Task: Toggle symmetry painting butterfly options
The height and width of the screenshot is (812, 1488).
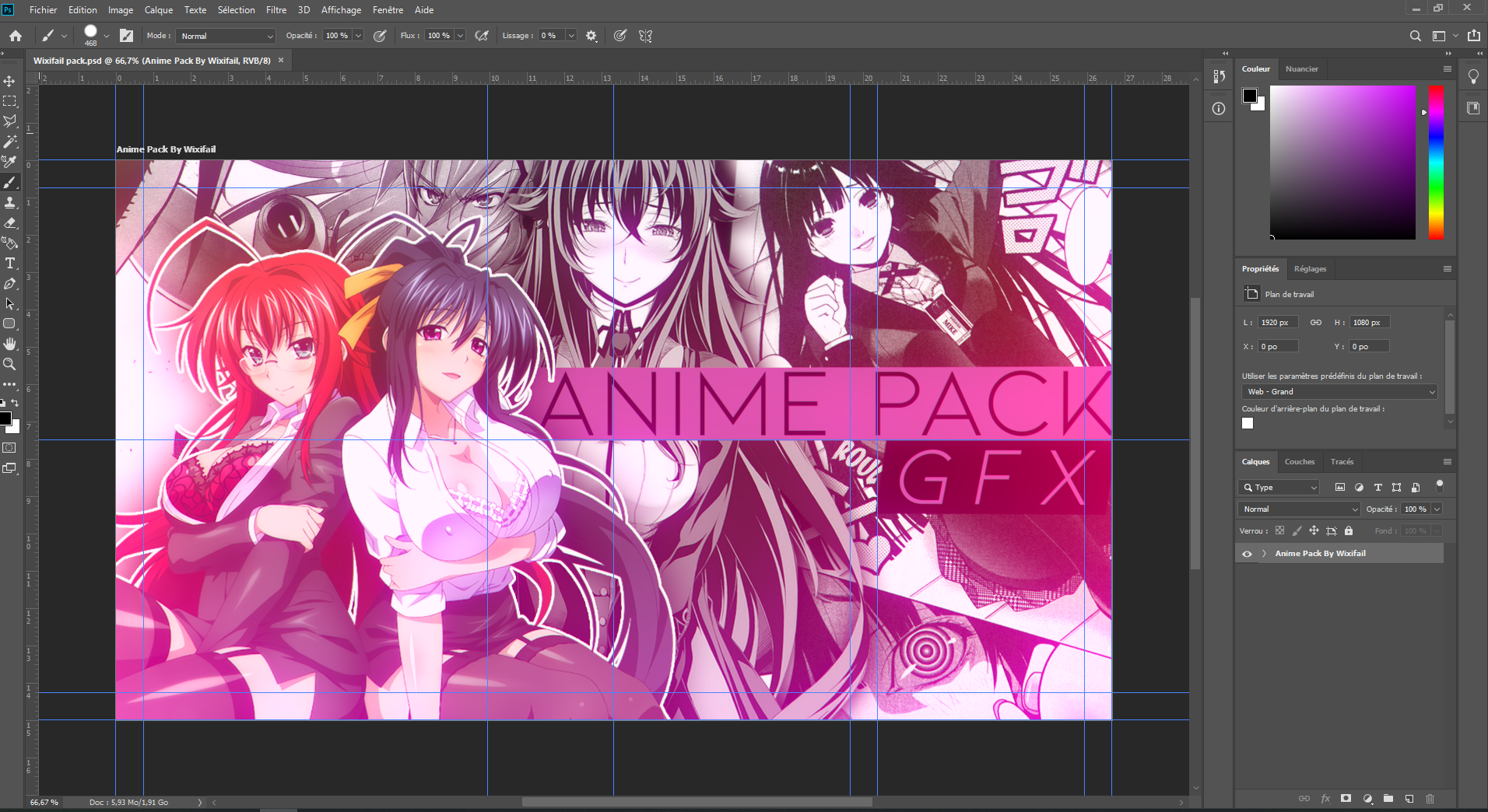Action: [645, 36]
